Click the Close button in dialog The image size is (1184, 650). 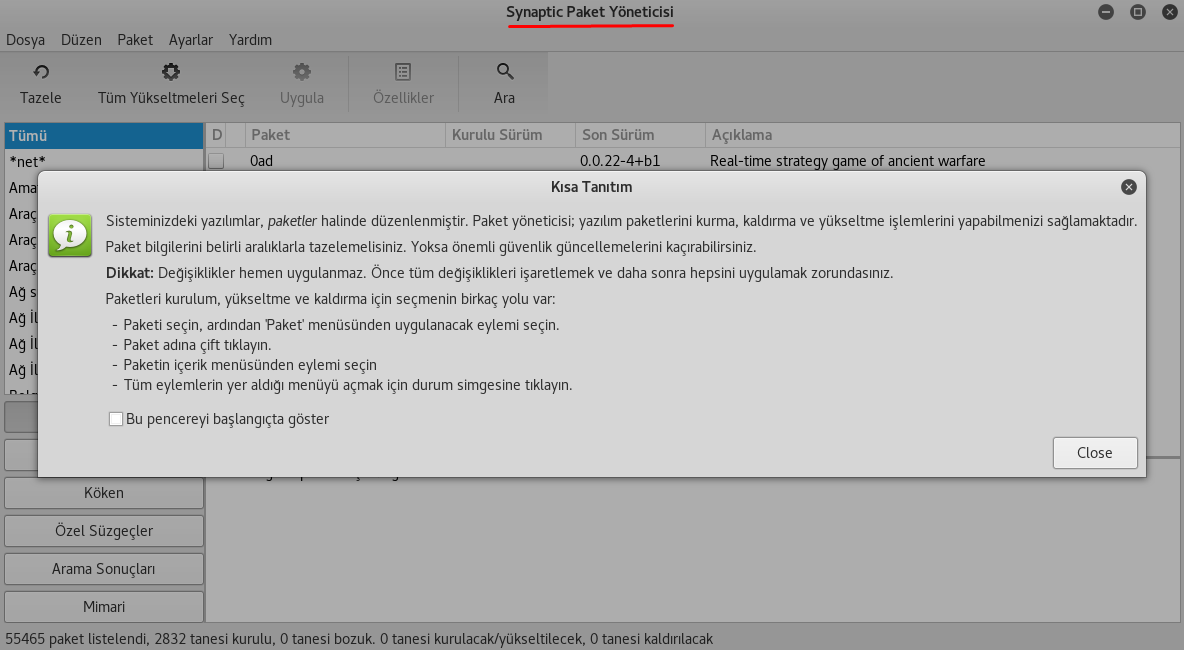(x=1095, y=453)
